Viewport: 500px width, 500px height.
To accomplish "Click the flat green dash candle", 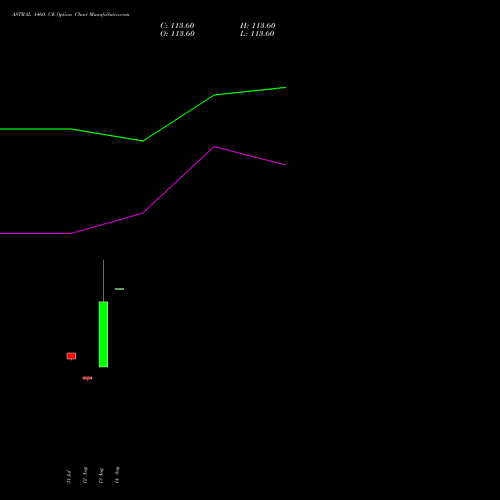I will [119, 289].
